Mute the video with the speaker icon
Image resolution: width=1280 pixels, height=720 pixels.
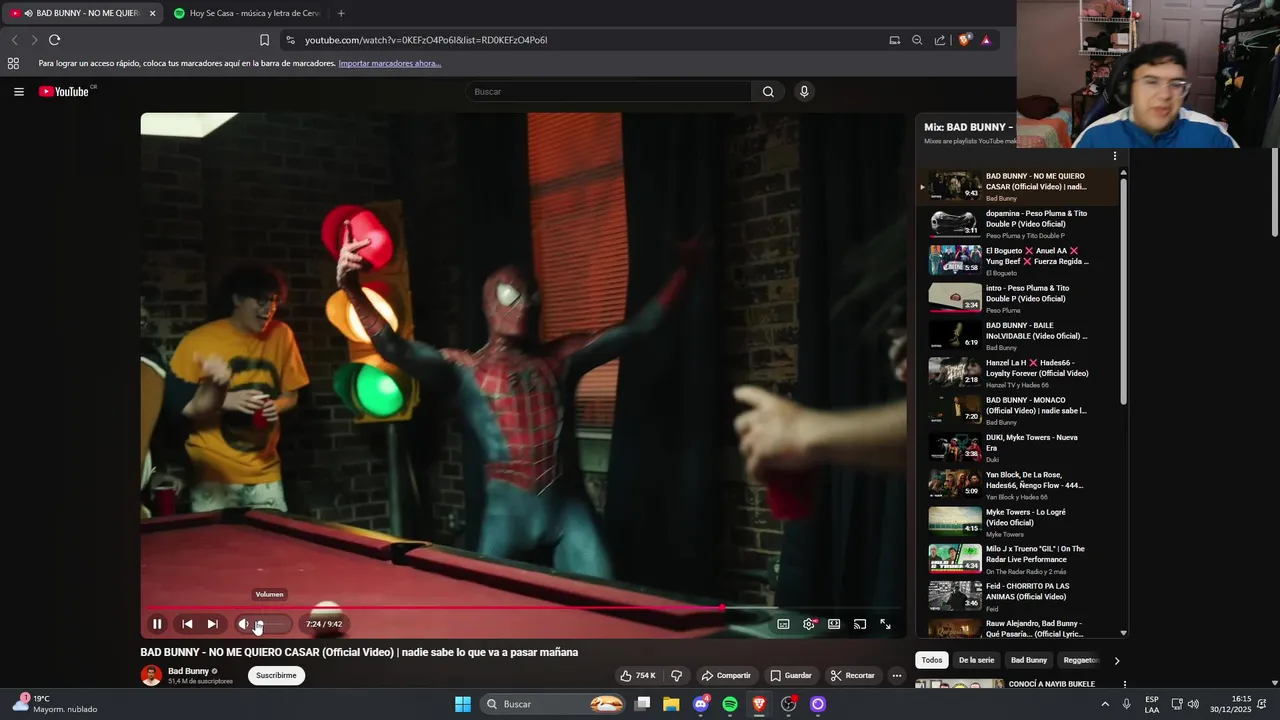(243, 624)
